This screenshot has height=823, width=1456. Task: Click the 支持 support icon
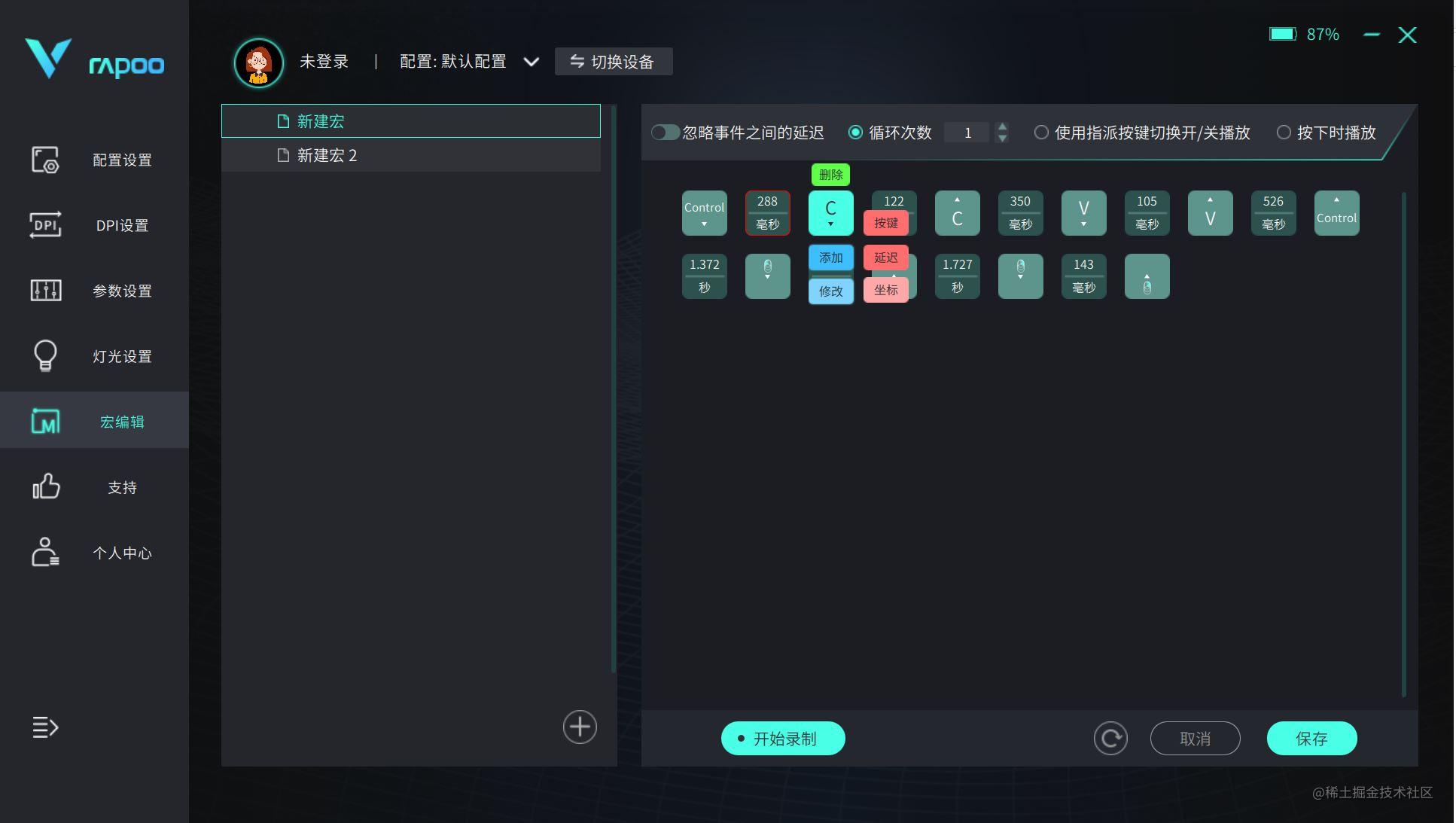(45, 486)
